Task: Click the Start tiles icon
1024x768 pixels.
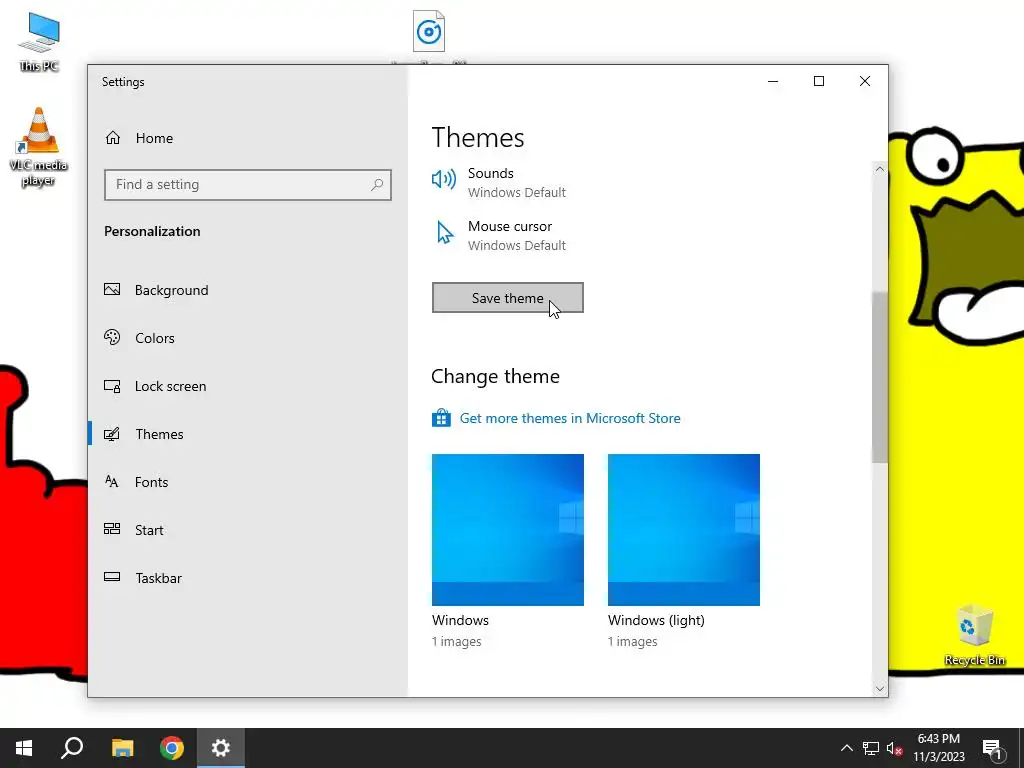Action: [x=112, y=529]
